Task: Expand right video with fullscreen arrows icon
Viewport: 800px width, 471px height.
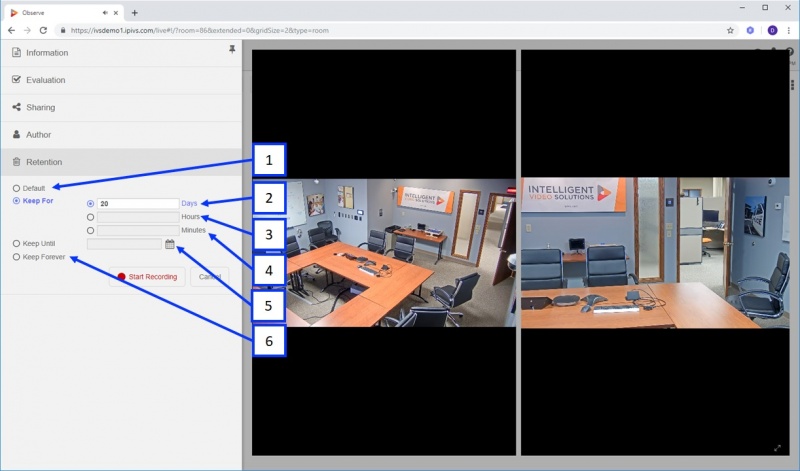Action: point(778,448)
